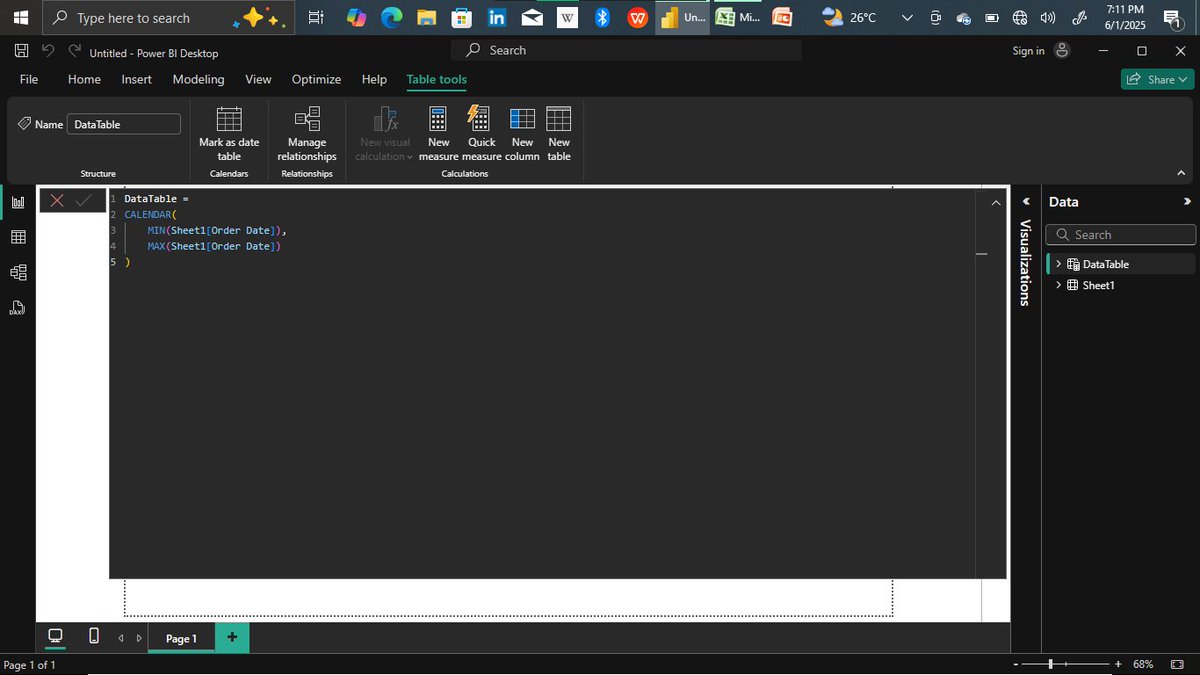
Task: Collapse the formula bar with the chevron
Action: pos(995,203)
